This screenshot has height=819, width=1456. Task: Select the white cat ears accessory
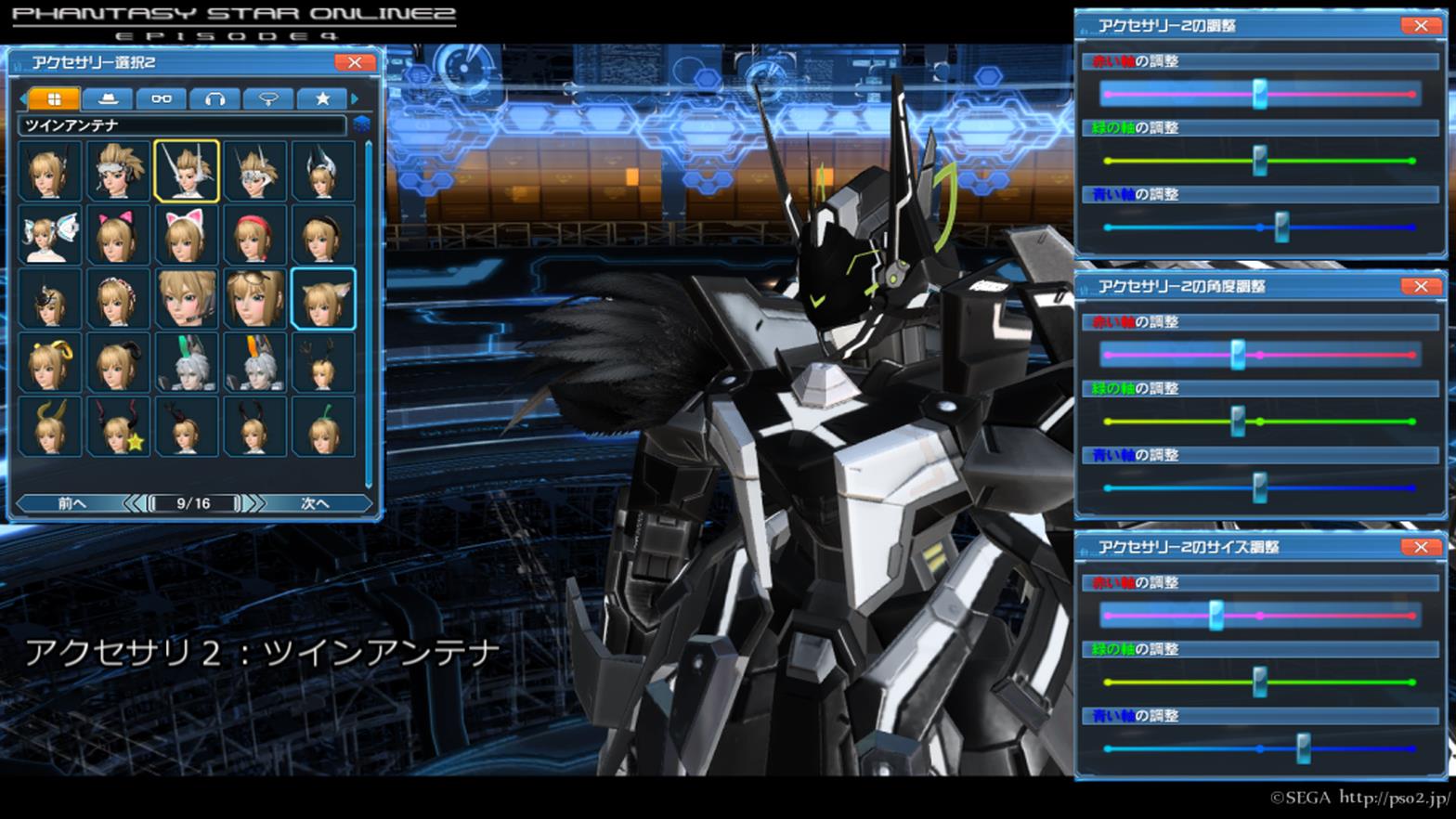187,235
